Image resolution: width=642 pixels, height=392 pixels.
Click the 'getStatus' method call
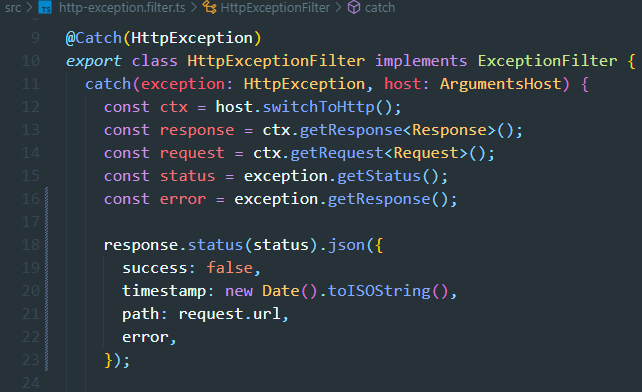(379, 176)
